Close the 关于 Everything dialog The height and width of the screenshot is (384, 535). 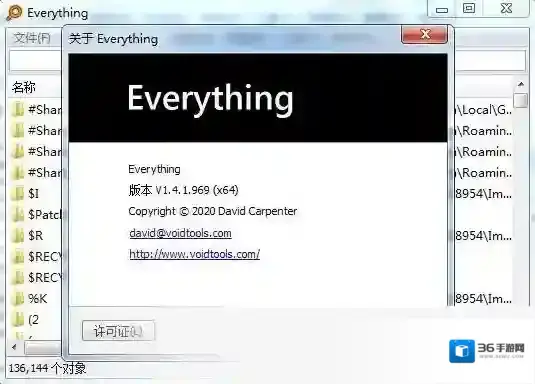pos(424,34)
